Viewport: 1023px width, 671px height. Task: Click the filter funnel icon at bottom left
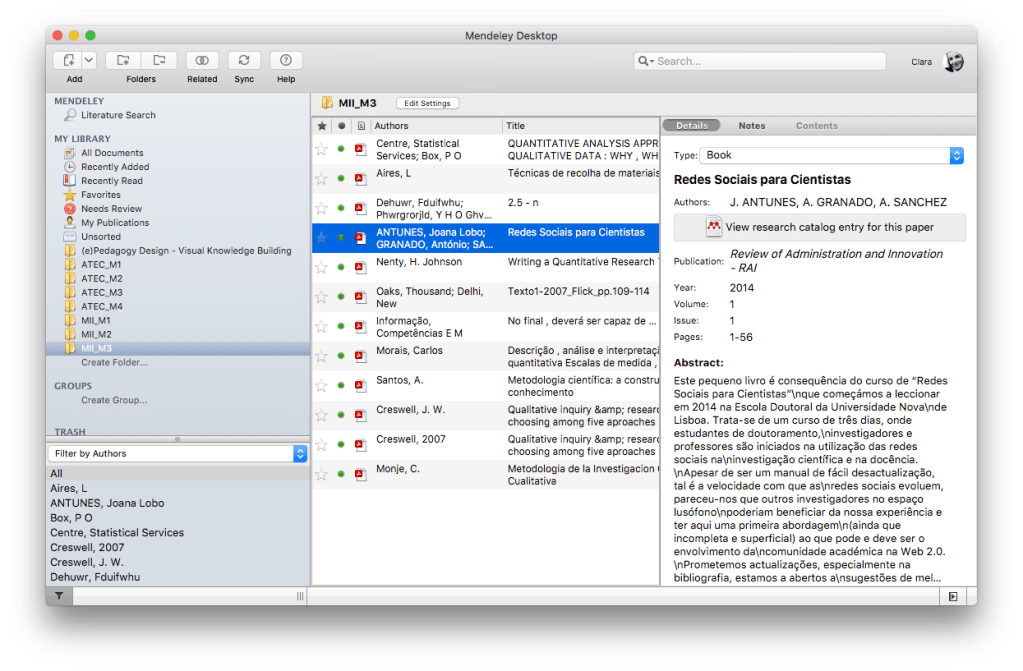coord(59,596)
